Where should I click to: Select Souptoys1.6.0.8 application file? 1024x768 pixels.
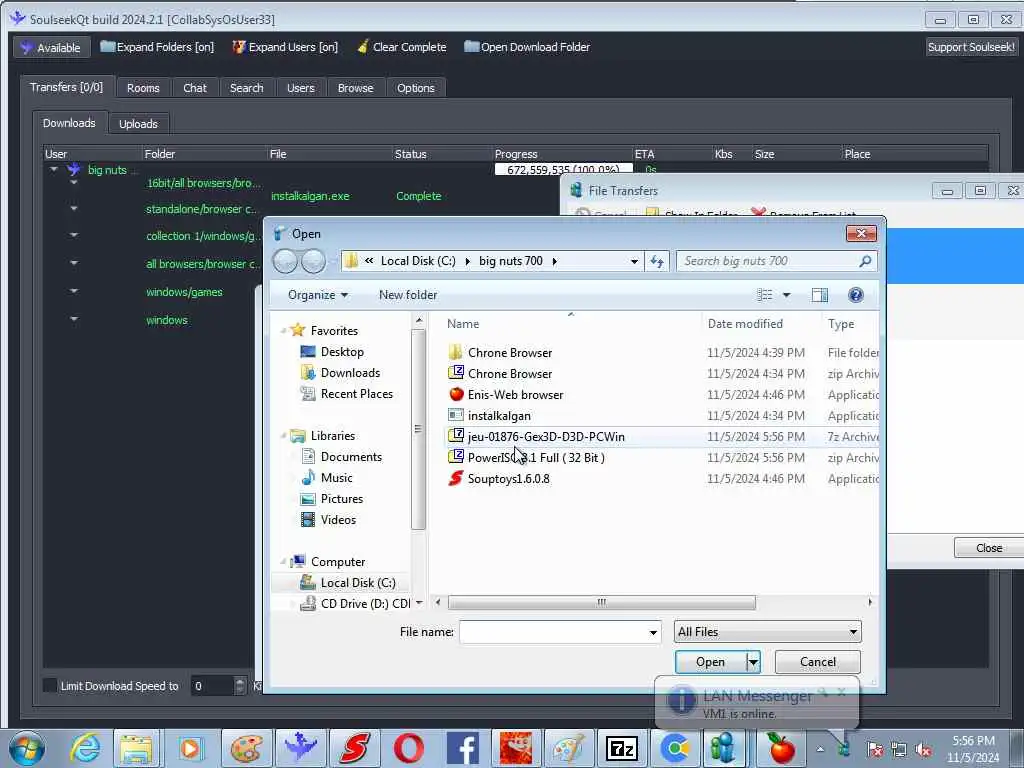point(509,479)
